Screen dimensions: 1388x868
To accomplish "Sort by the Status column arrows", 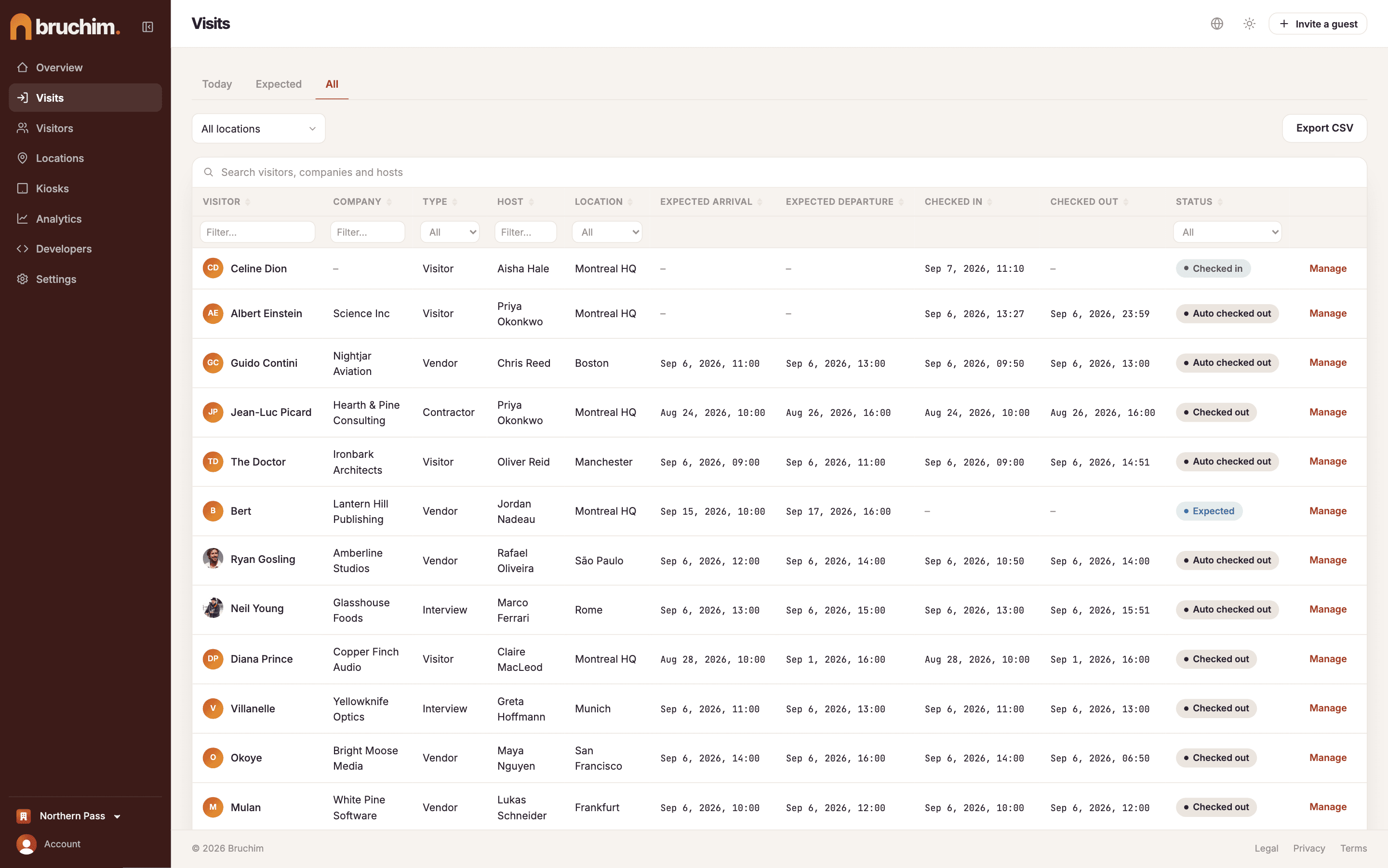I will (1220, 202).
